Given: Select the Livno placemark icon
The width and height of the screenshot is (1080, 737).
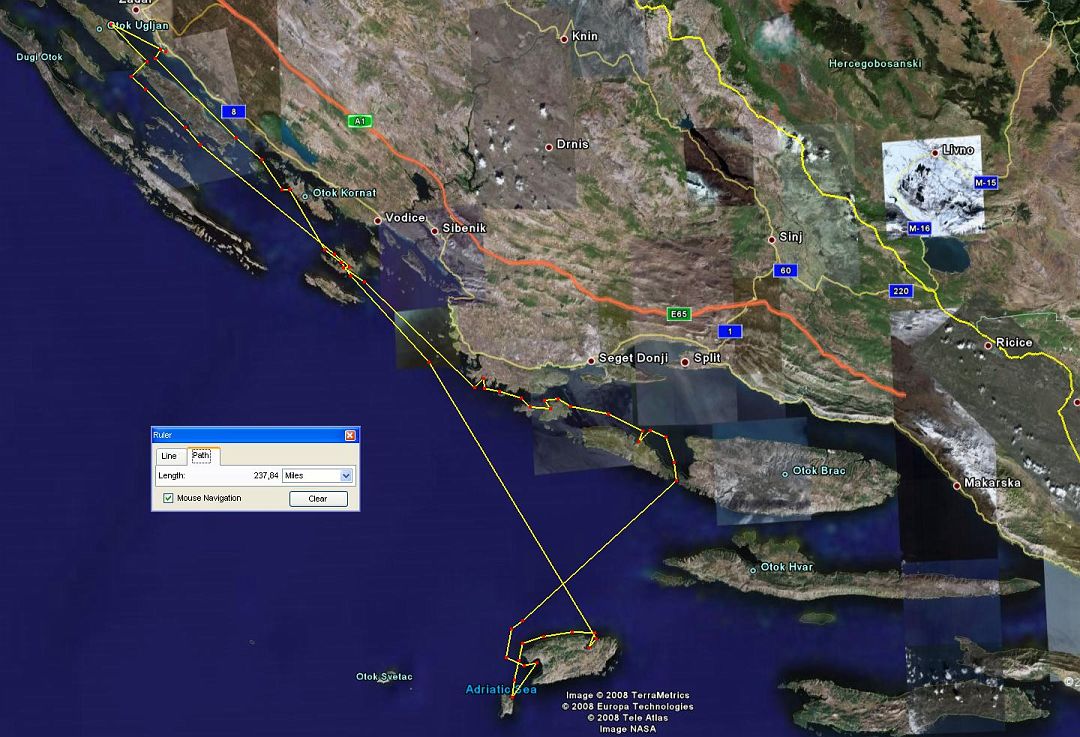Looking at the screenshot, I should coord(935,152).
